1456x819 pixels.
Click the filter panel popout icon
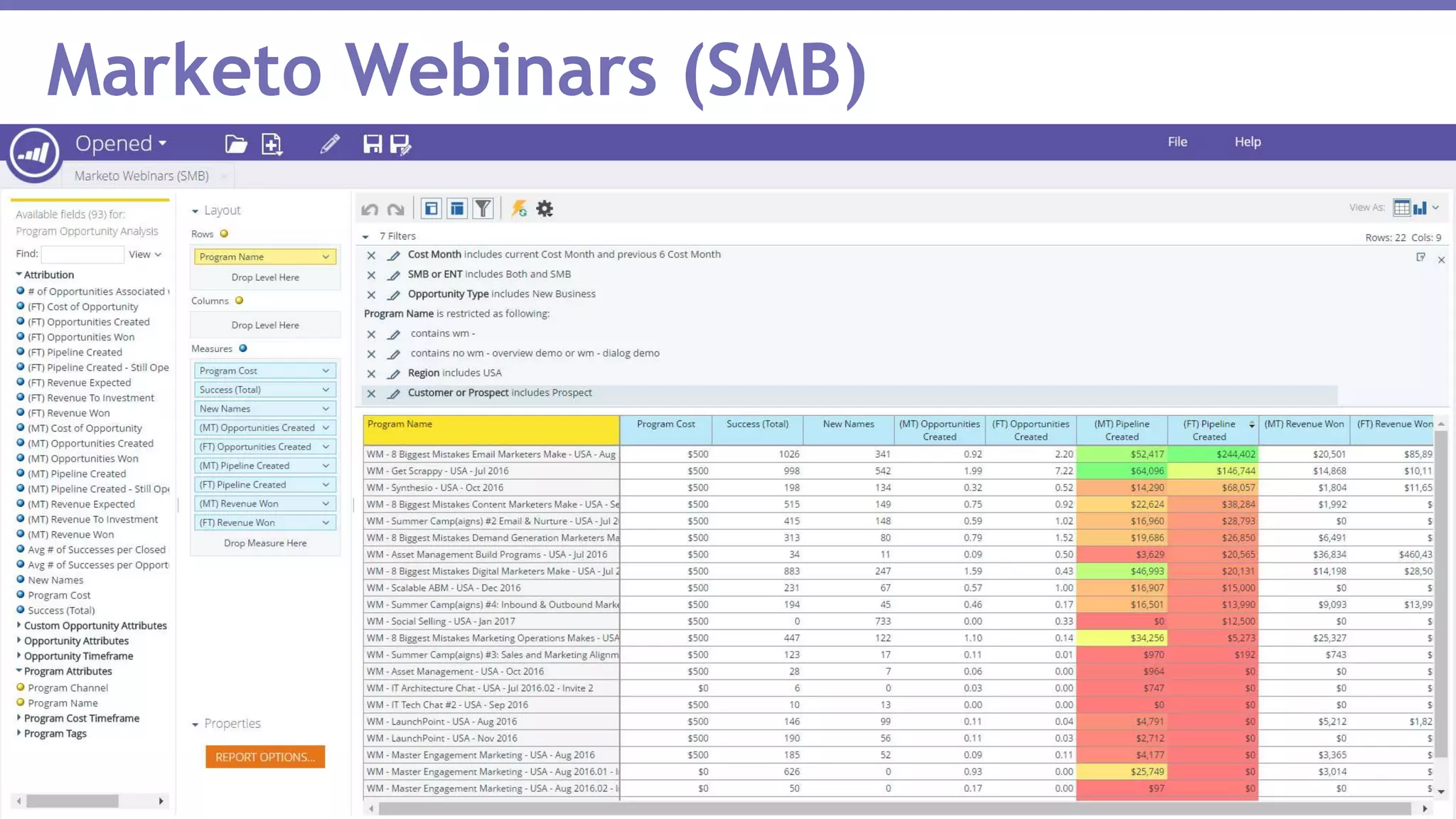[x=1420, y=257]
